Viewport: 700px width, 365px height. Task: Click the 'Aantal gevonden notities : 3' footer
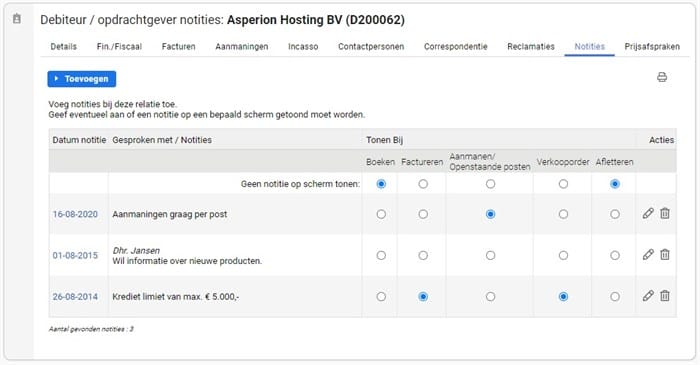pos(91,329)
